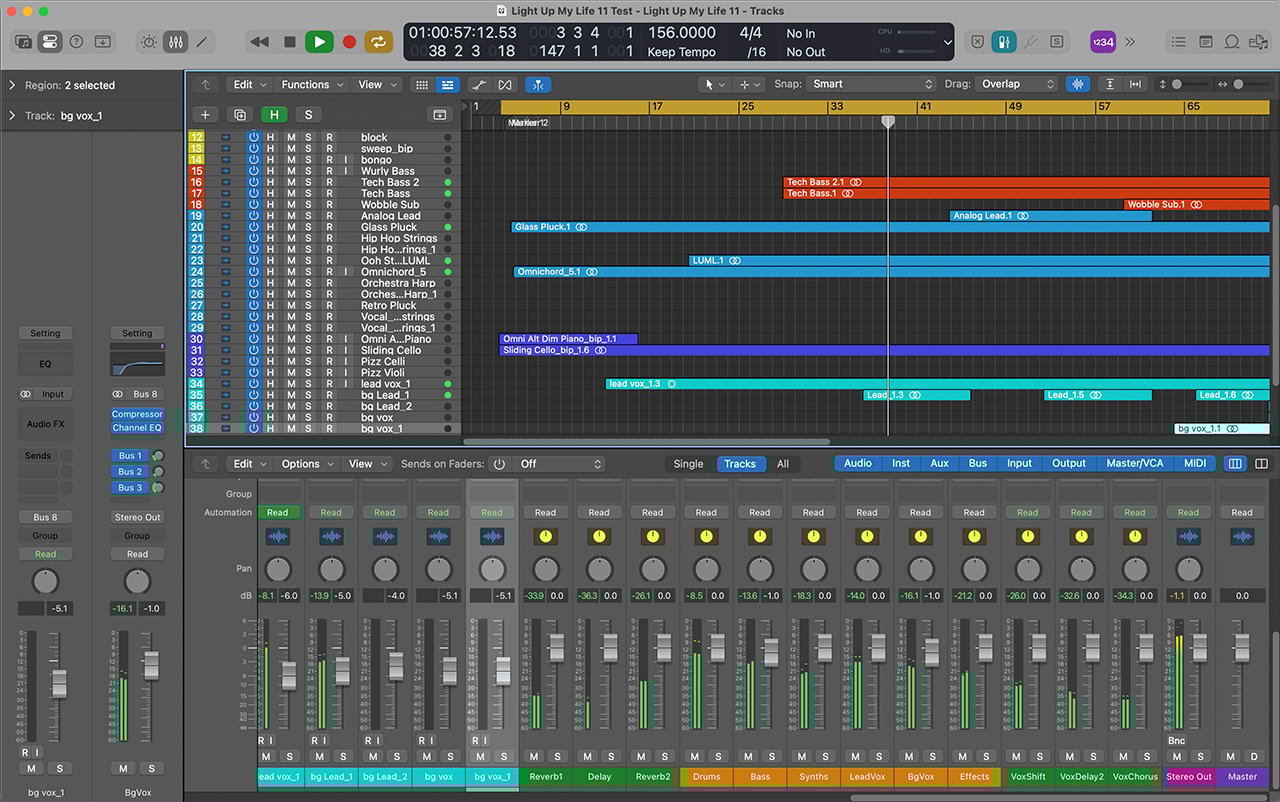
Task: Open the List Editors panel icon
Action: (1181, 42)
